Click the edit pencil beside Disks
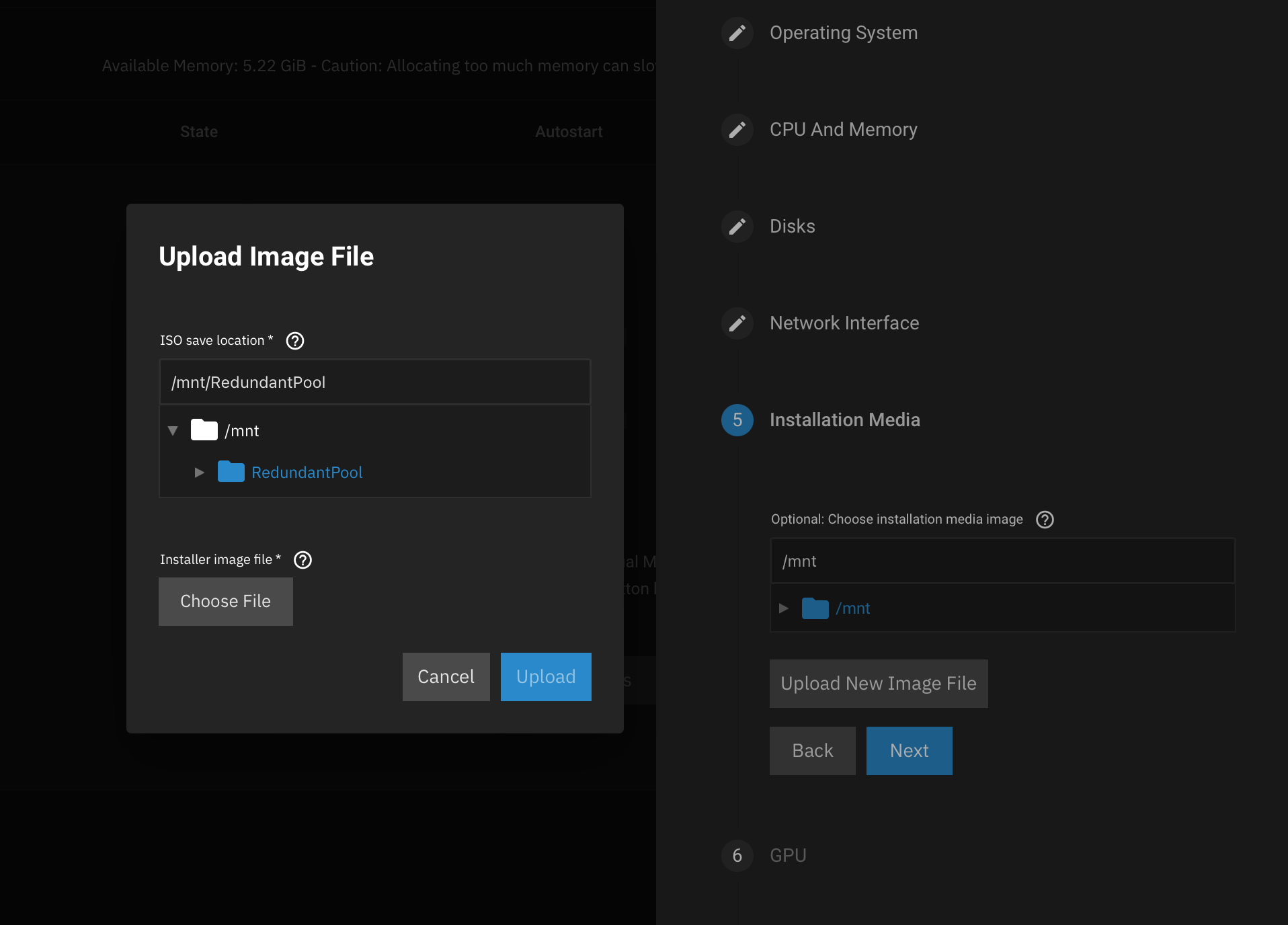 (737, 227)
